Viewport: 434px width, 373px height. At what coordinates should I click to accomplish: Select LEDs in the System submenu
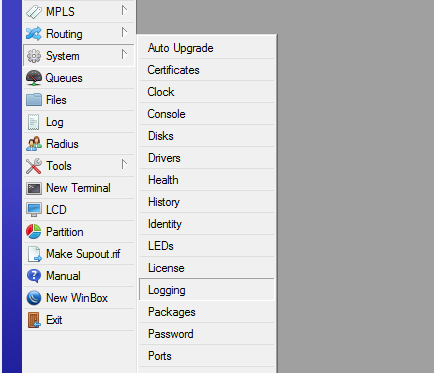(207, 246)
